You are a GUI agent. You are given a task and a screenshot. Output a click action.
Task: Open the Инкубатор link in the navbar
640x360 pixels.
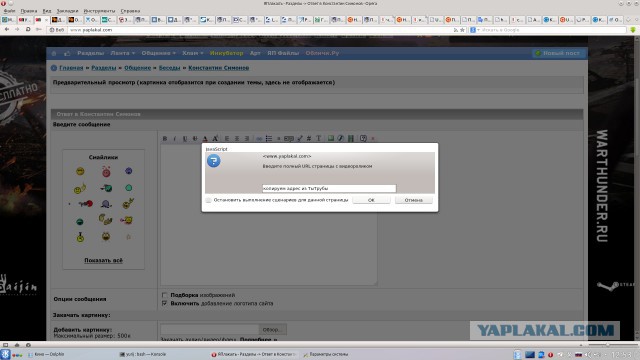click(227, 53)
